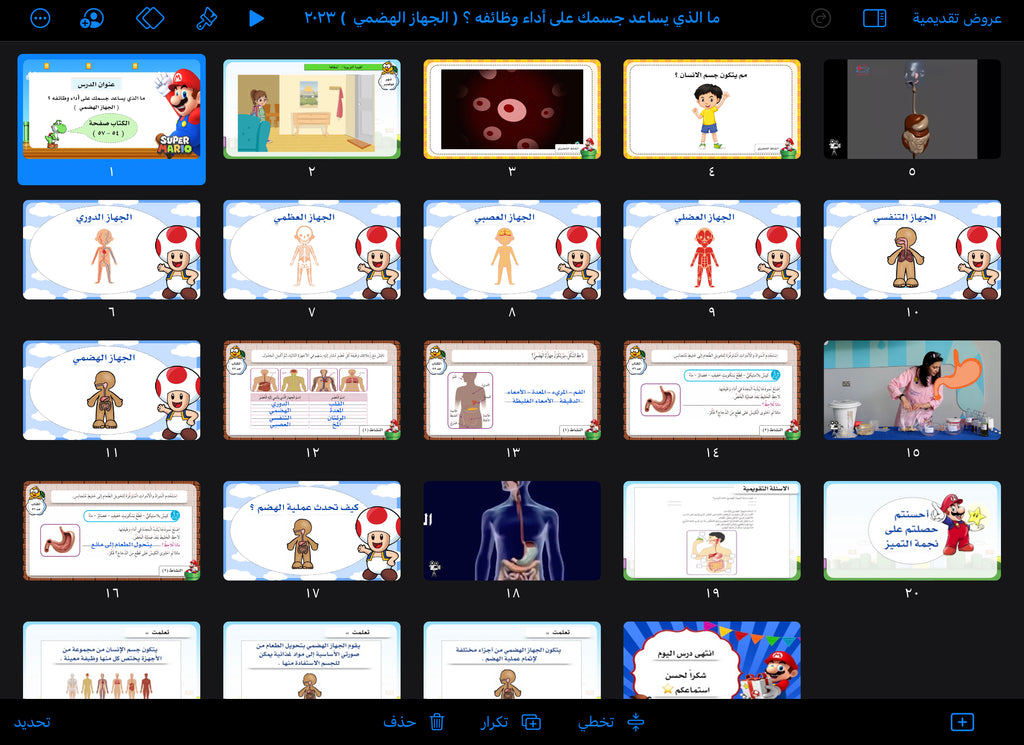Screen dimensions: 1024x745
Task: Select تعلمت slide about يقوم الجهاز الهضمي
Action: [312, 660]
